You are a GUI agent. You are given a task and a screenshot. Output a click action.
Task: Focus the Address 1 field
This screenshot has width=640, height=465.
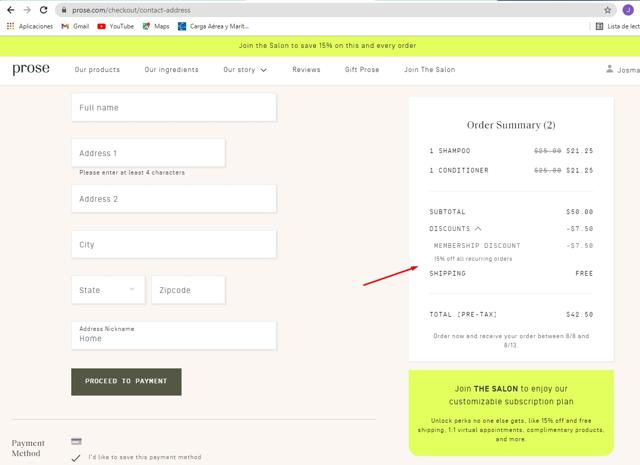pyautogui.click(x=148, y=153)
